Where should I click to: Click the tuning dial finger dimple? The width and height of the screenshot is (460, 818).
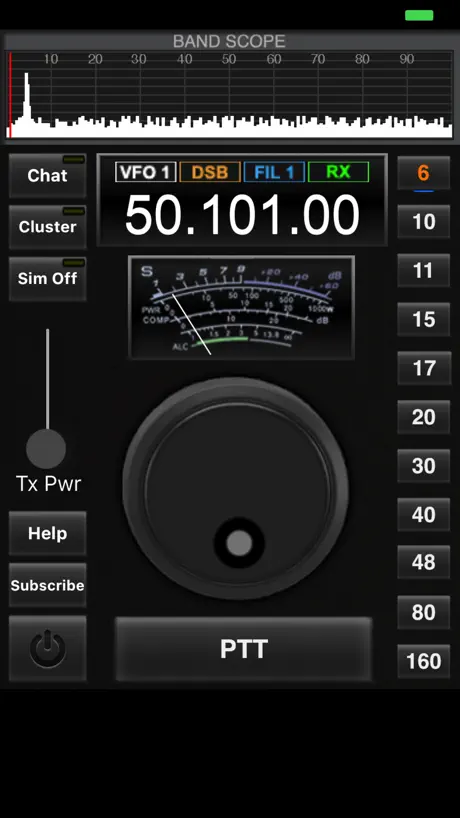239,543
